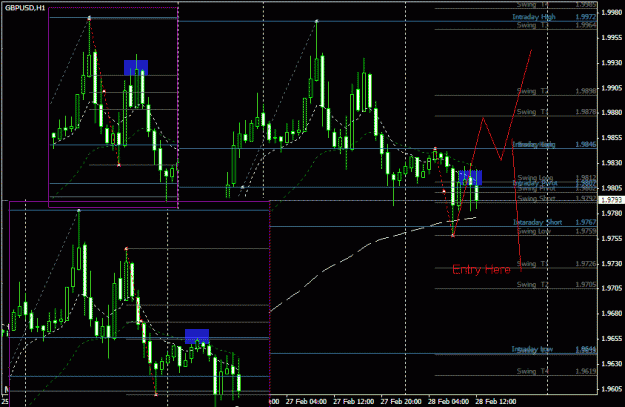This screenshot has height=407, width=625.
Task: Click the 'Swing T2' label beside 1.9898
Action: point(533,91)
